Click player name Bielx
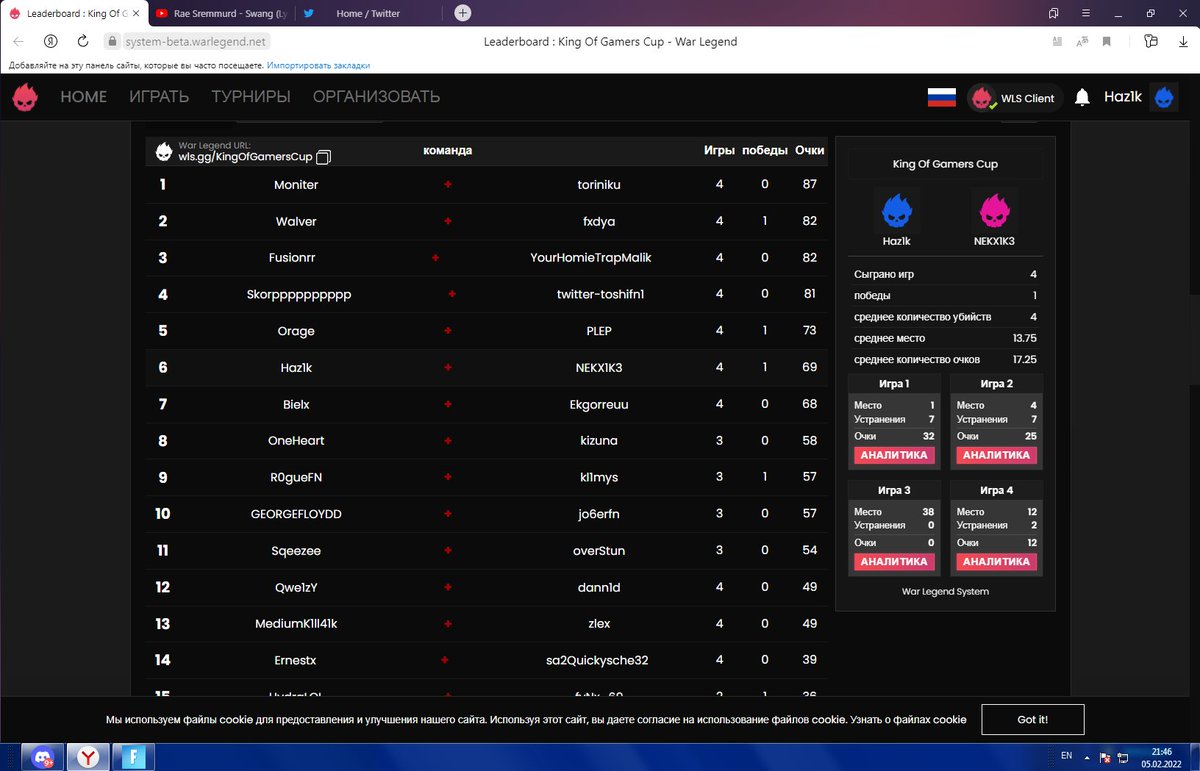The image size is (1200, 771). point(296,404)
